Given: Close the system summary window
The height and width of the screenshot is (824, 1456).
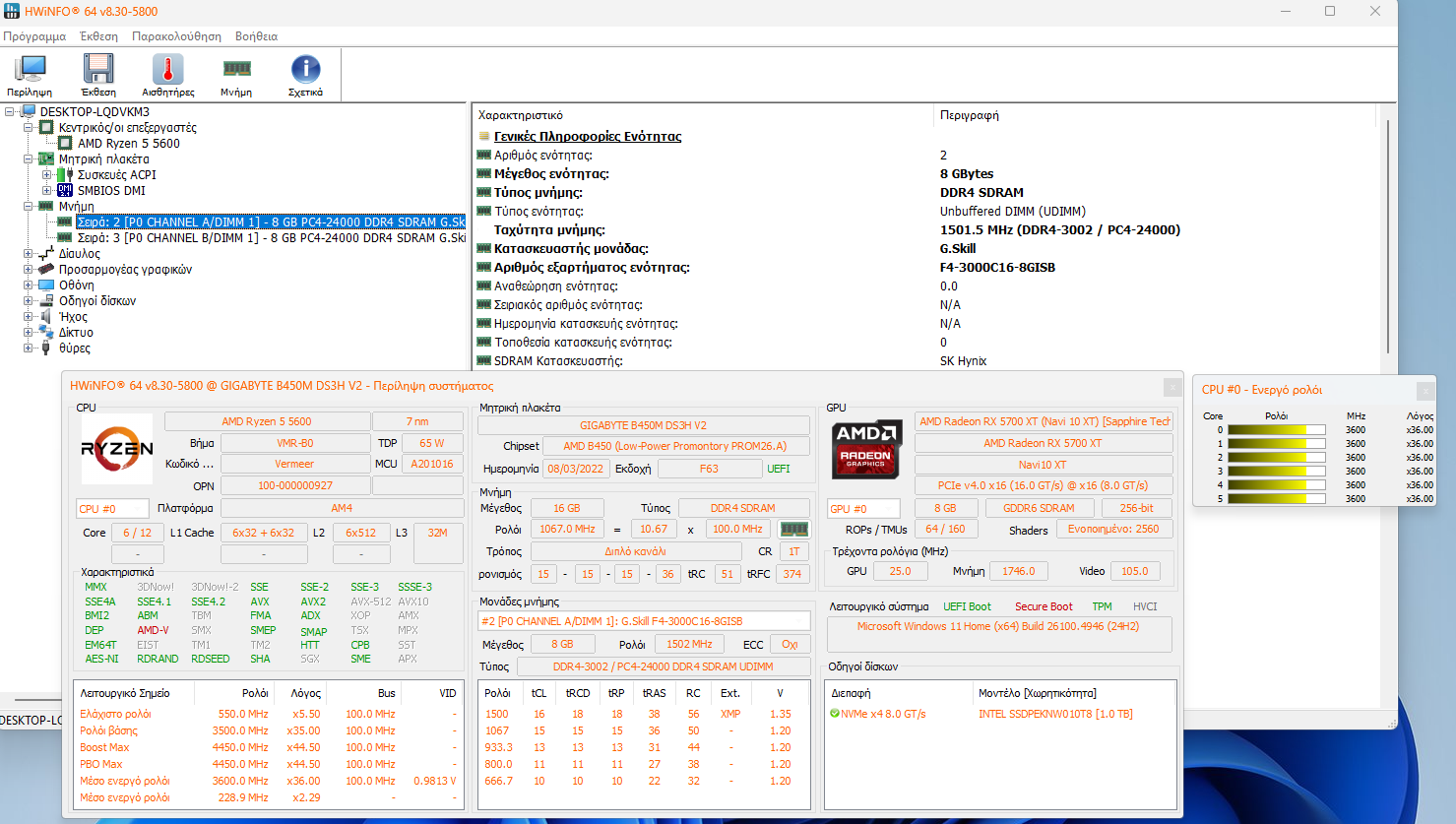Looking at the screenshot, I should click(x=1171, y=387).
